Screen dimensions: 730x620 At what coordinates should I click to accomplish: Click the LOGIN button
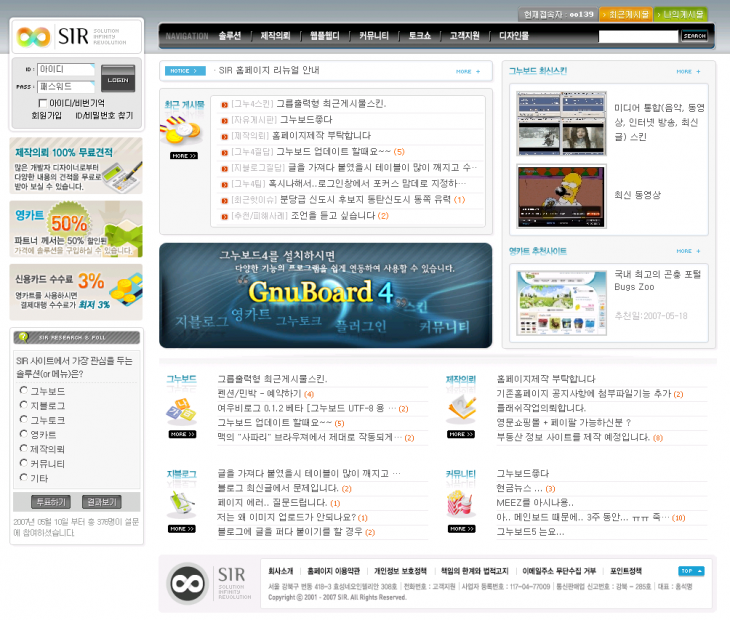(118, 78)
